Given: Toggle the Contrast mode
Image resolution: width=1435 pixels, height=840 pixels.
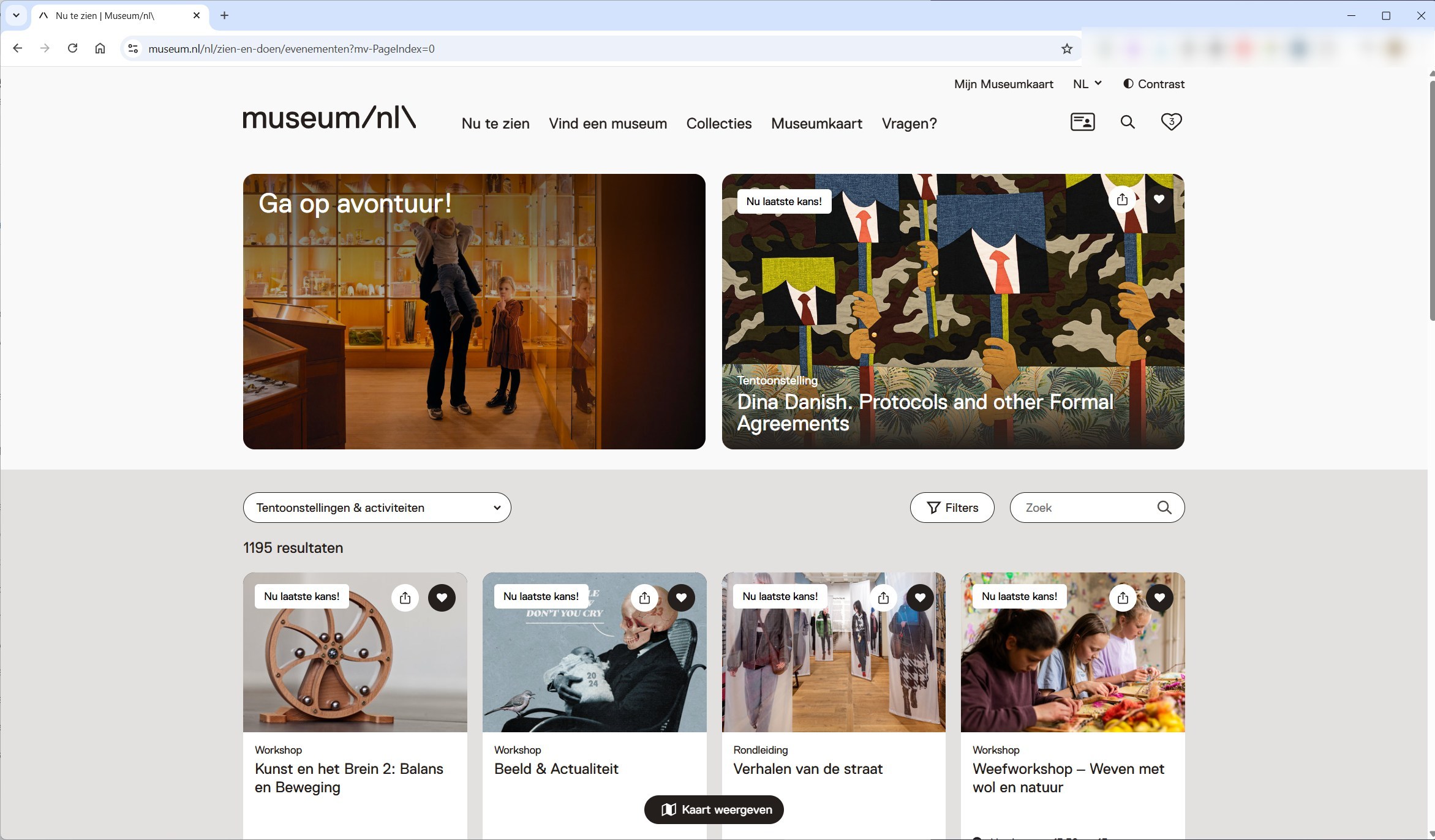Looking at the screenshot, I should tap(1154, 84).
